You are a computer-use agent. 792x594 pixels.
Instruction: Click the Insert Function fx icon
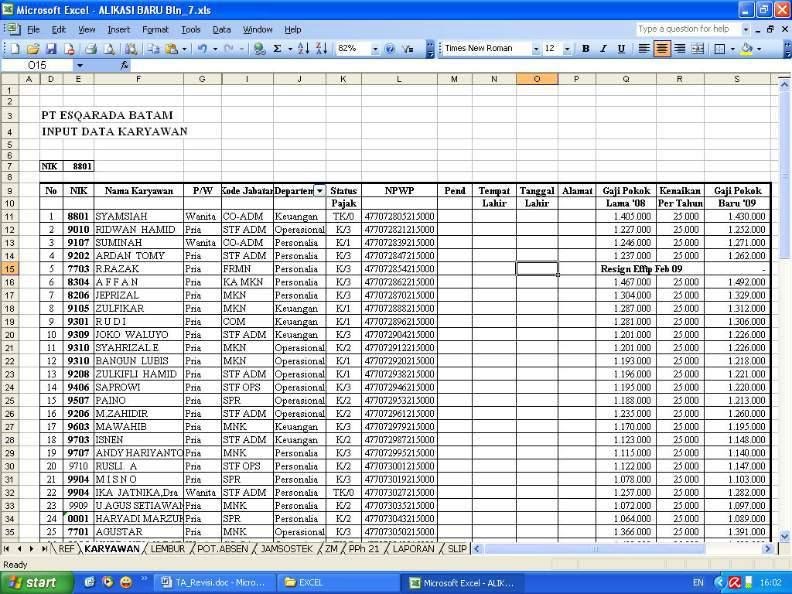pos(124,65)
